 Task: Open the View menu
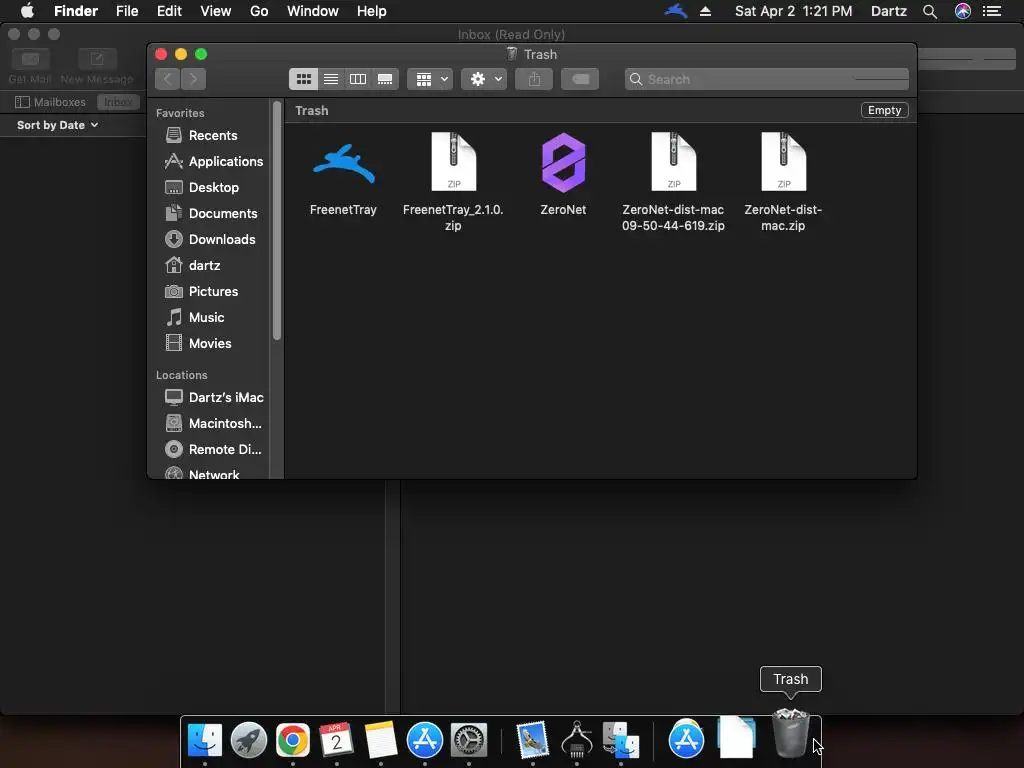pyautogui.click(x=216, y=11)
